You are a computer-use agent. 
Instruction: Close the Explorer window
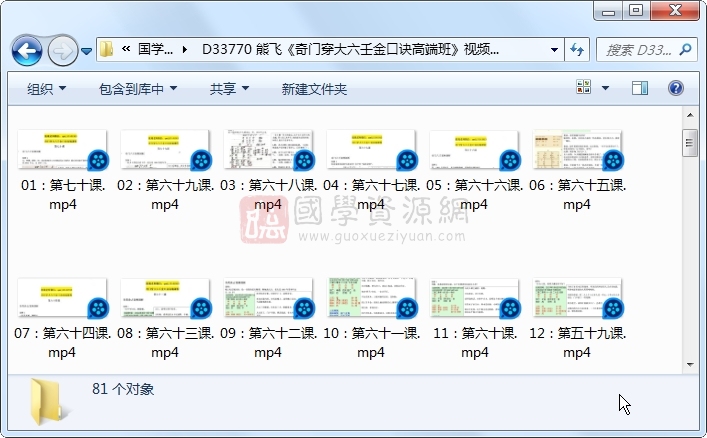[675, 11]
